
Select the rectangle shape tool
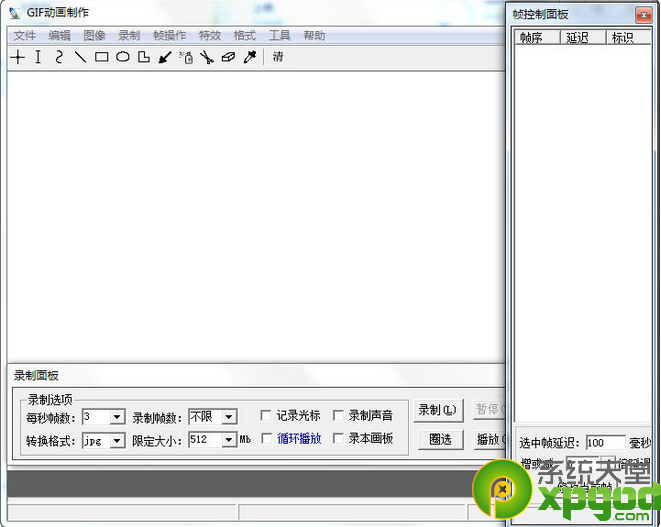[x=101, y=57]
